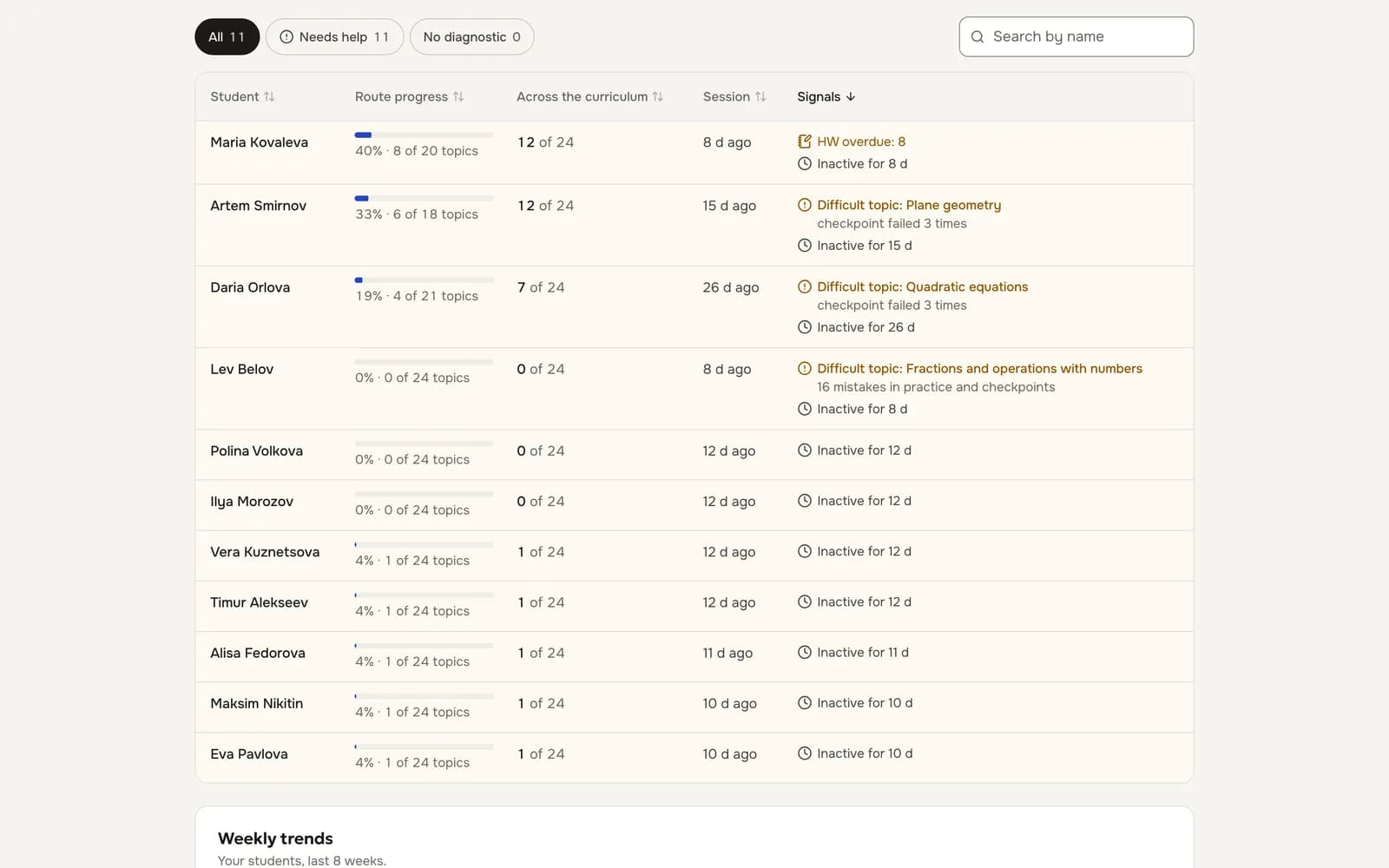Click the Signals column header
The width and height of the screenshot is (1389, 868).
point(826,96)
